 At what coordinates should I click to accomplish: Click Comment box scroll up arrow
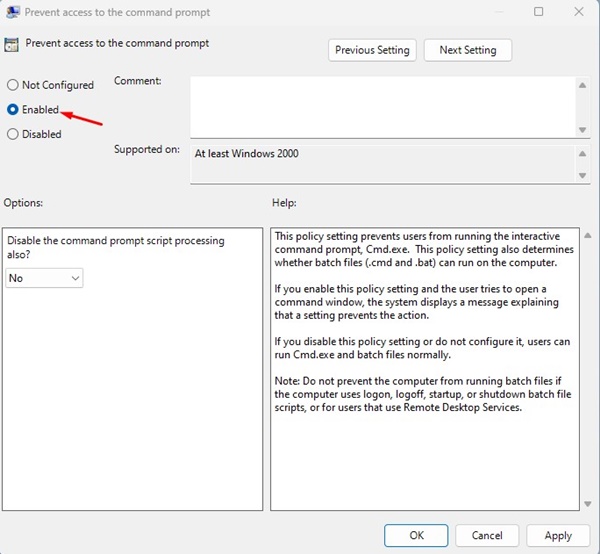click(582, 85)
